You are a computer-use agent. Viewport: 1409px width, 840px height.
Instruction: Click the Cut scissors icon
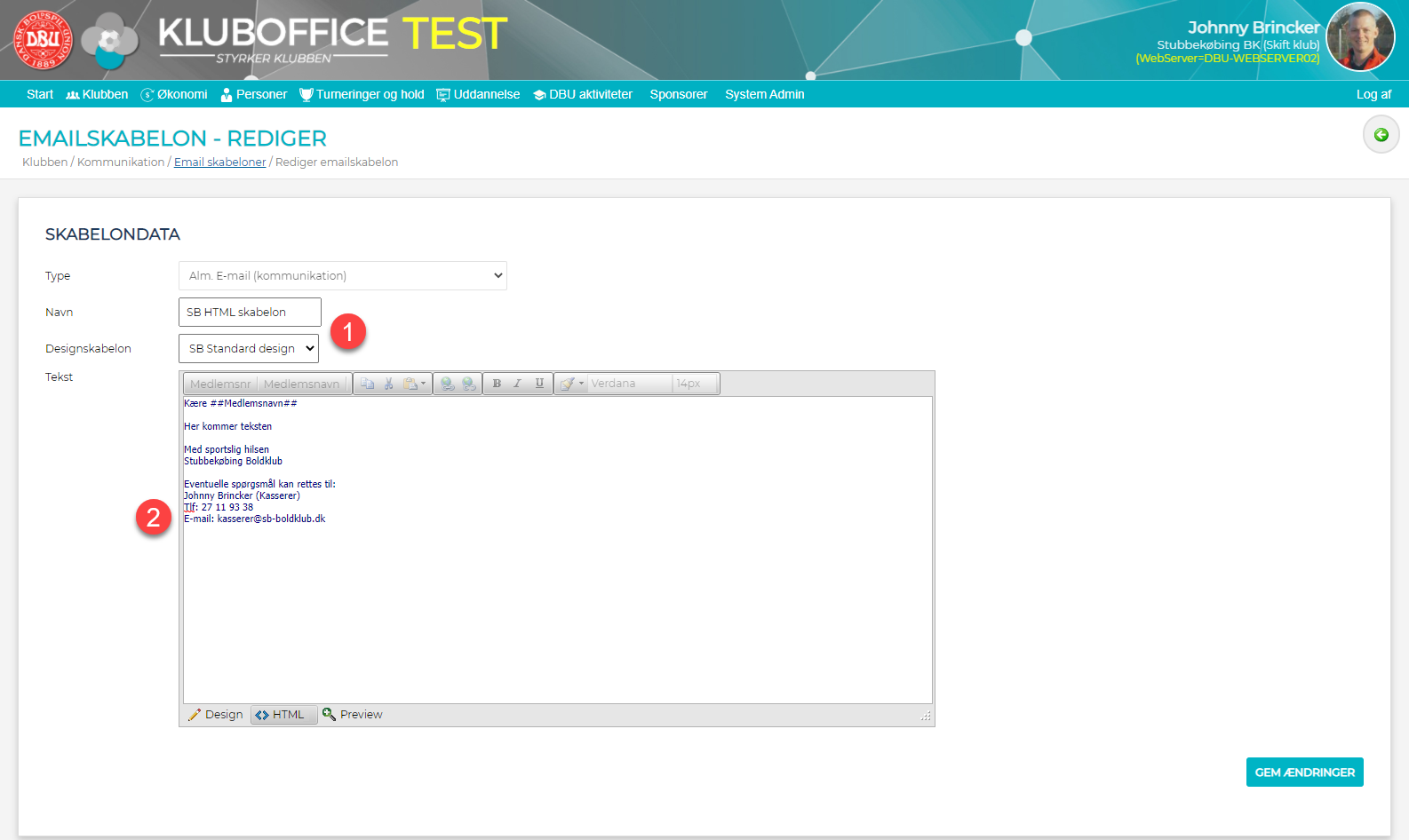pos(388,384)
